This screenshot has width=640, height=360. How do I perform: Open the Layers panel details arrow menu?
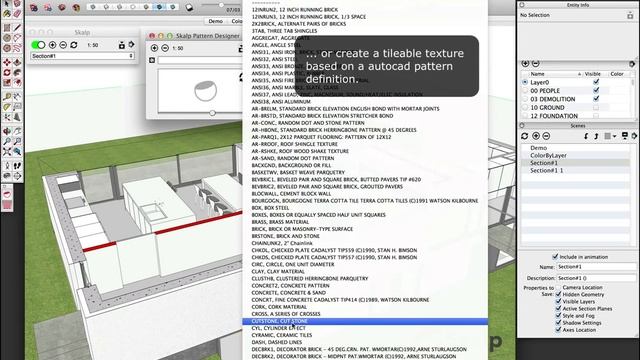[632, 64]
